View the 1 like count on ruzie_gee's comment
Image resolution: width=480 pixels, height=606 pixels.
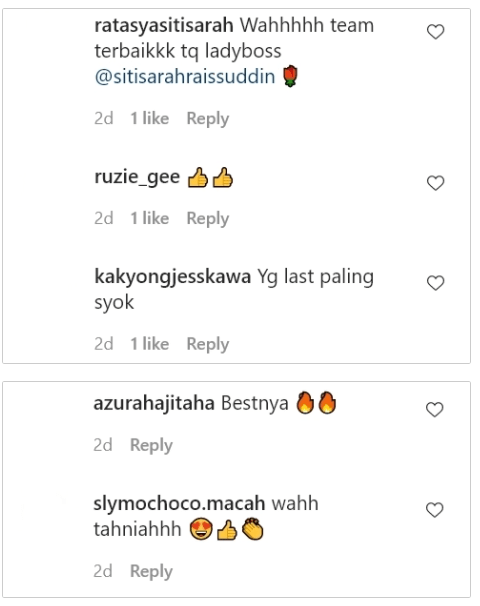point(150,218)
